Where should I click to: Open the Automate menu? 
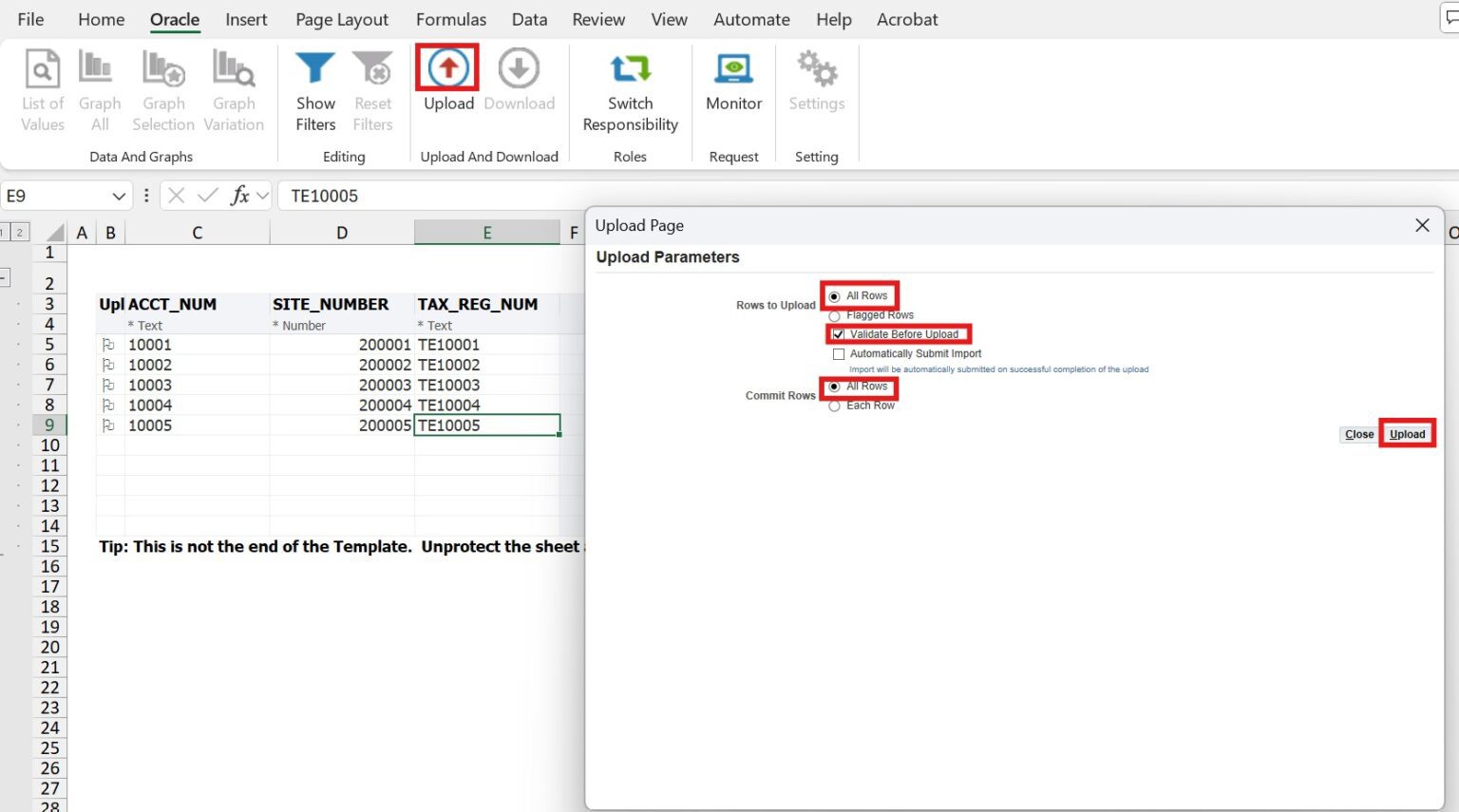pos(751,19)
